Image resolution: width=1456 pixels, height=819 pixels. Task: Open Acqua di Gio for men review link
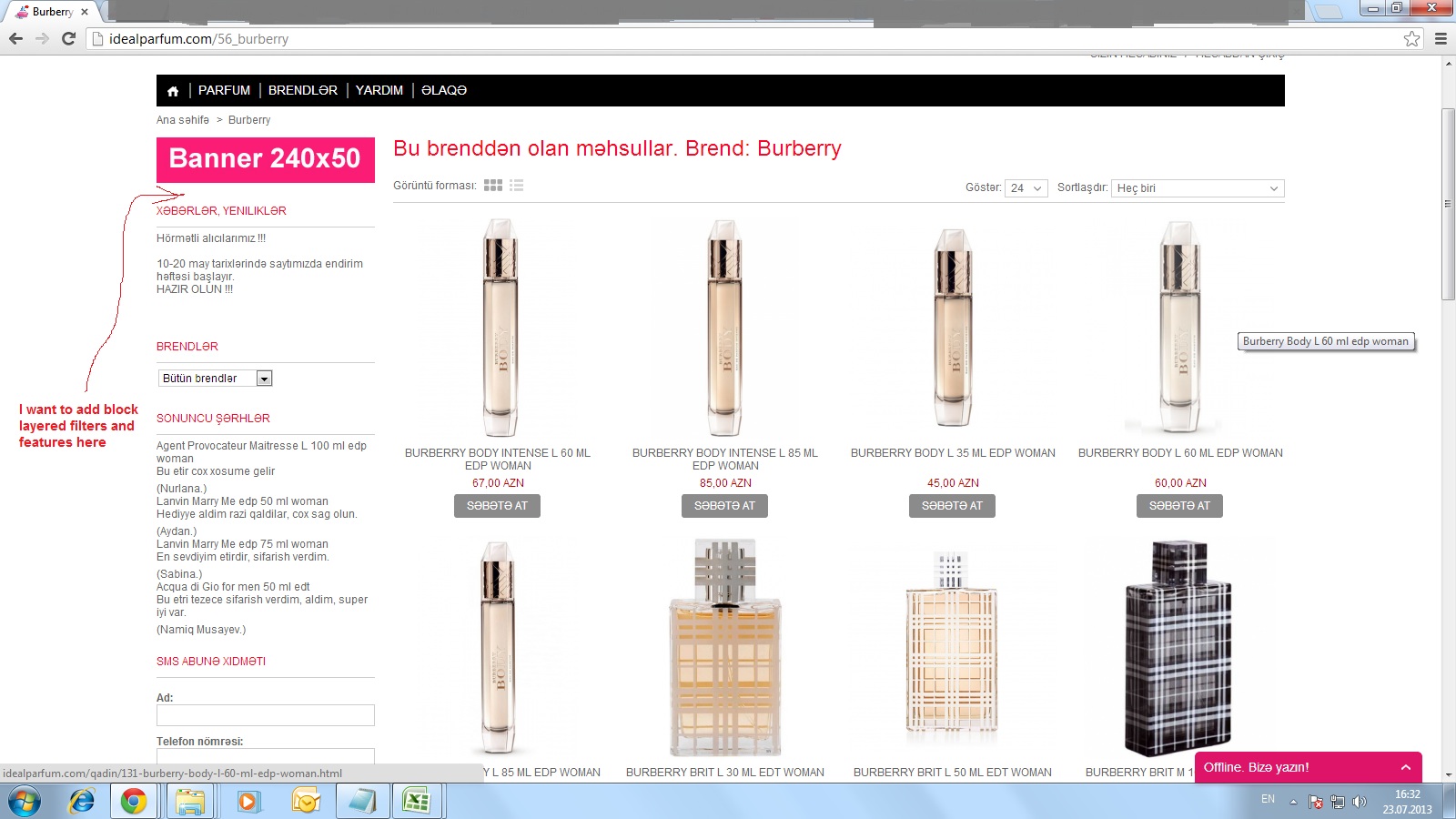coord(233,587)
